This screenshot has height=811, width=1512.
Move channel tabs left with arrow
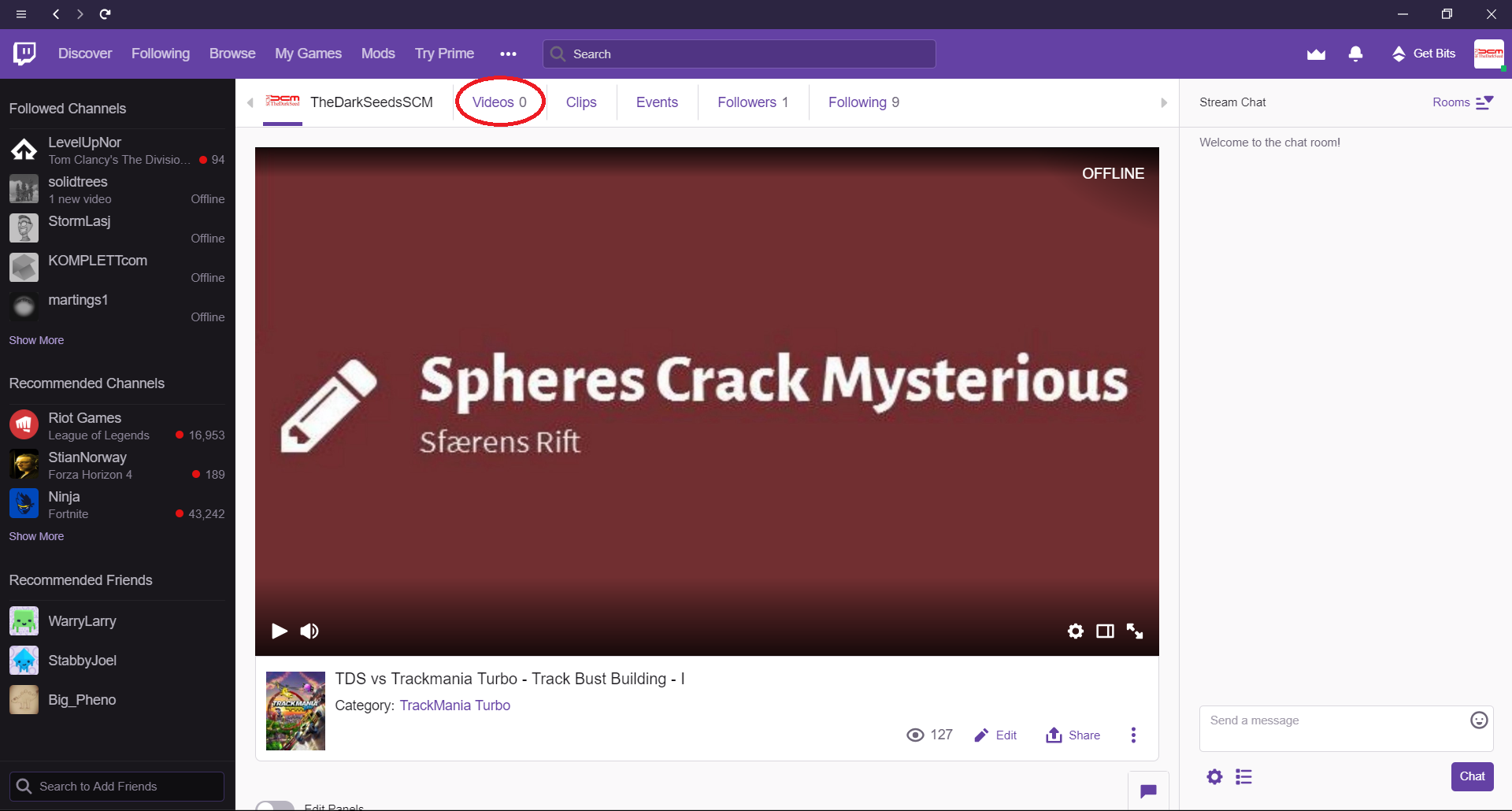coord(250,102)
